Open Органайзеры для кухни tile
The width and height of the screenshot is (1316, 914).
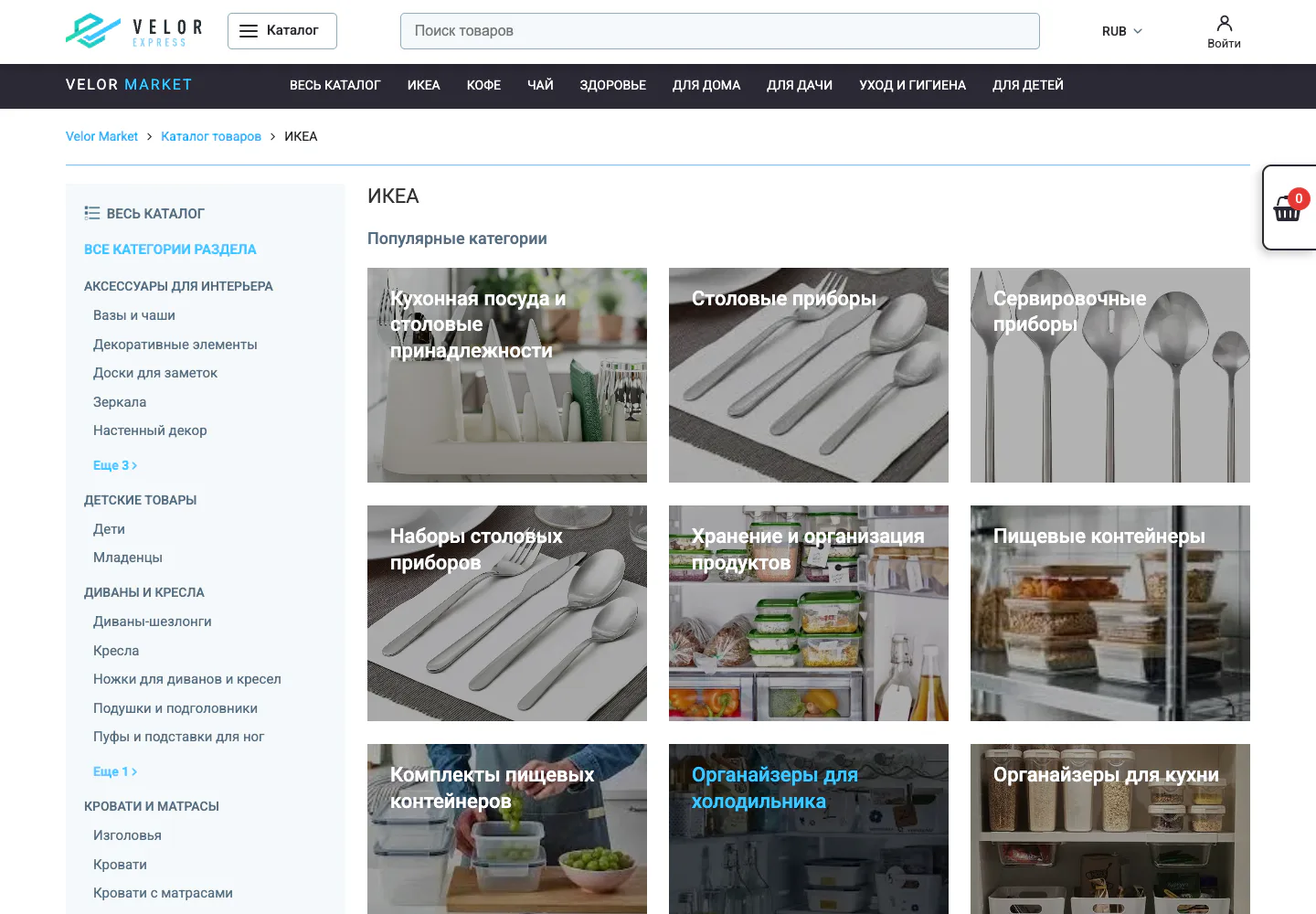[x=1110, y=829]
